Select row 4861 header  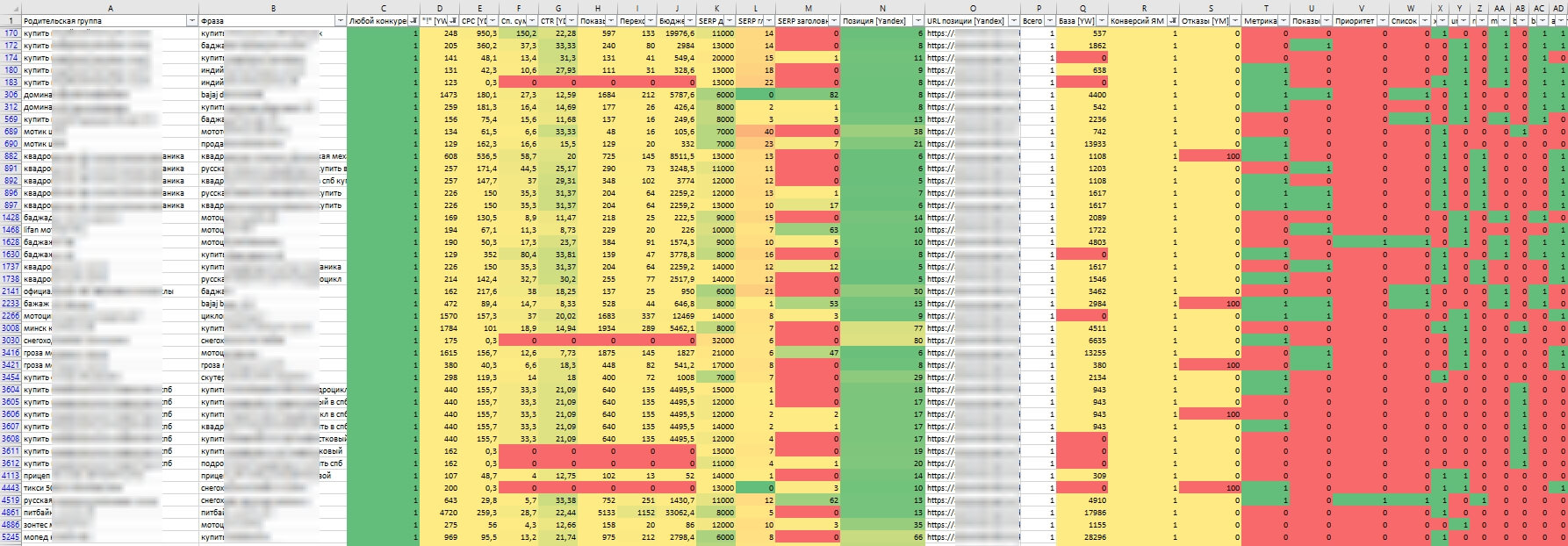pyautogui.click(x=11, y=513)
